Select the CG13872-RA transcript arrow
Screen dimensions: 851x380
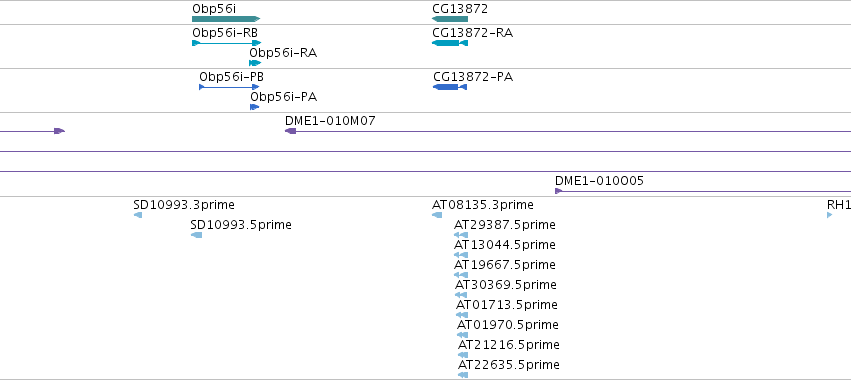pos(449,43)
